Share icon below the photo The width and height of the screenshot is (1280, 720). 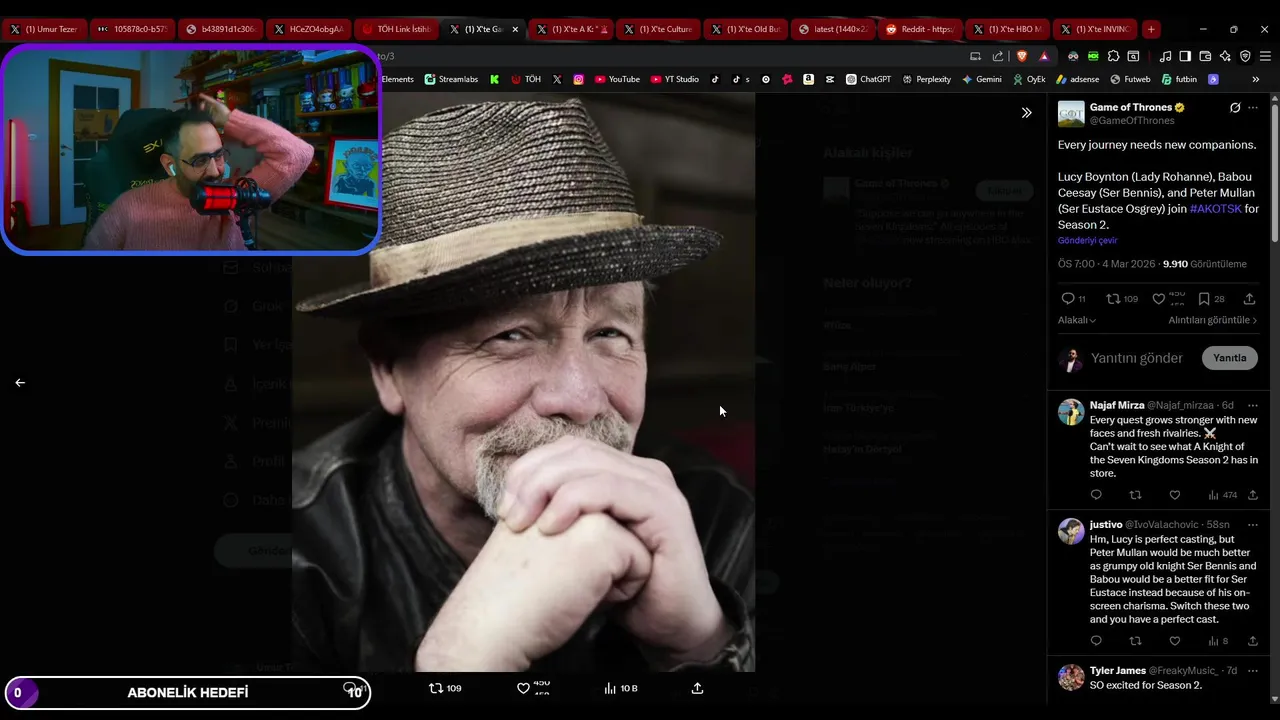click(697, 688)
